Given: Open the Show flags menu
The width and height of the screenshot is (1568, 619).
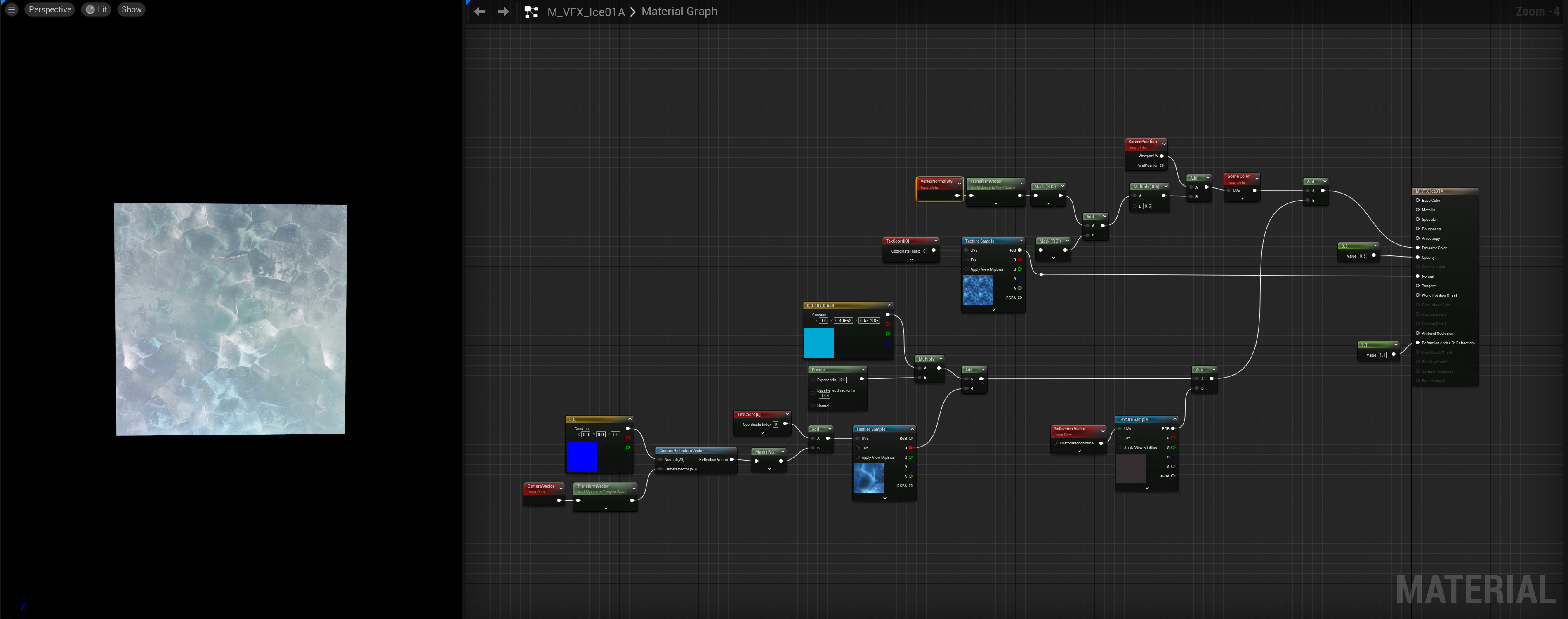Looking at the screenshot, I should point(132,10).
